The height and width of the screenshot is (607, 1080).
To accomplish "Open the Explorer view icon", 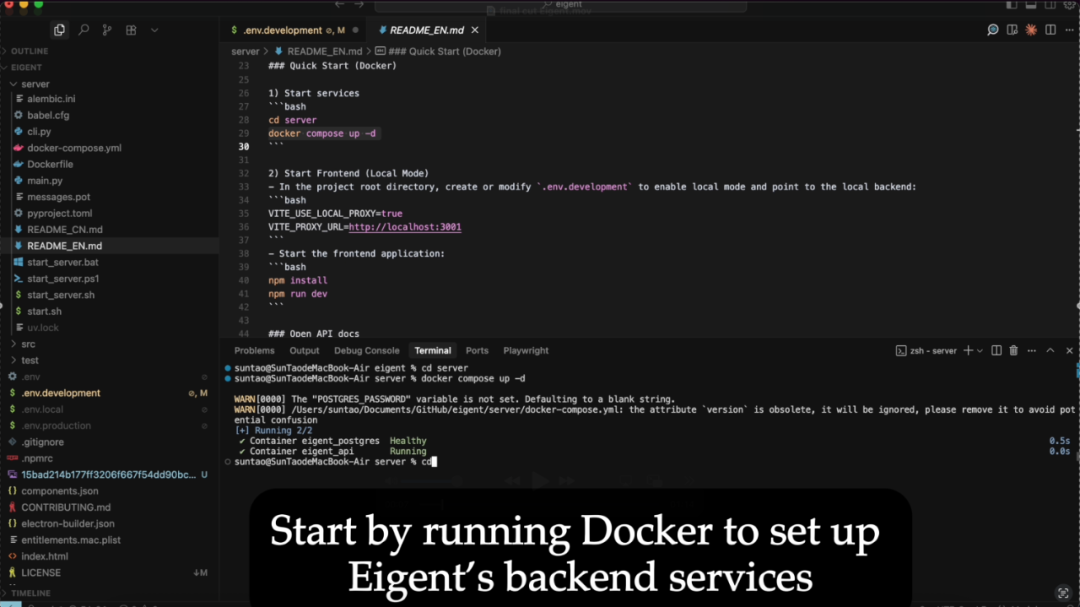I will [59, 30].
